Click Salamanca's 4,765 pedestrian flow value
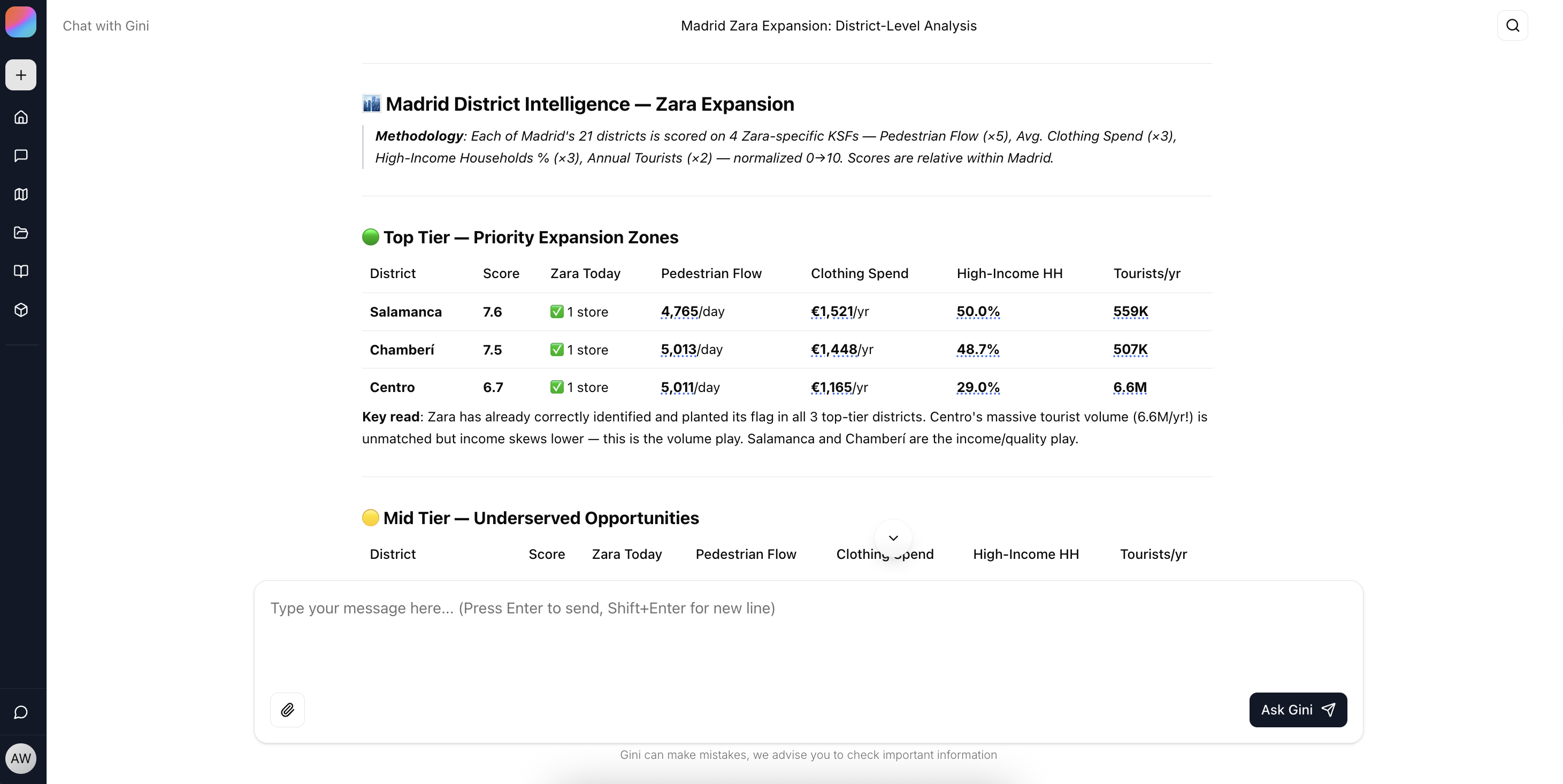This screenshot has width=1563, height=784. tap(679, 311)
